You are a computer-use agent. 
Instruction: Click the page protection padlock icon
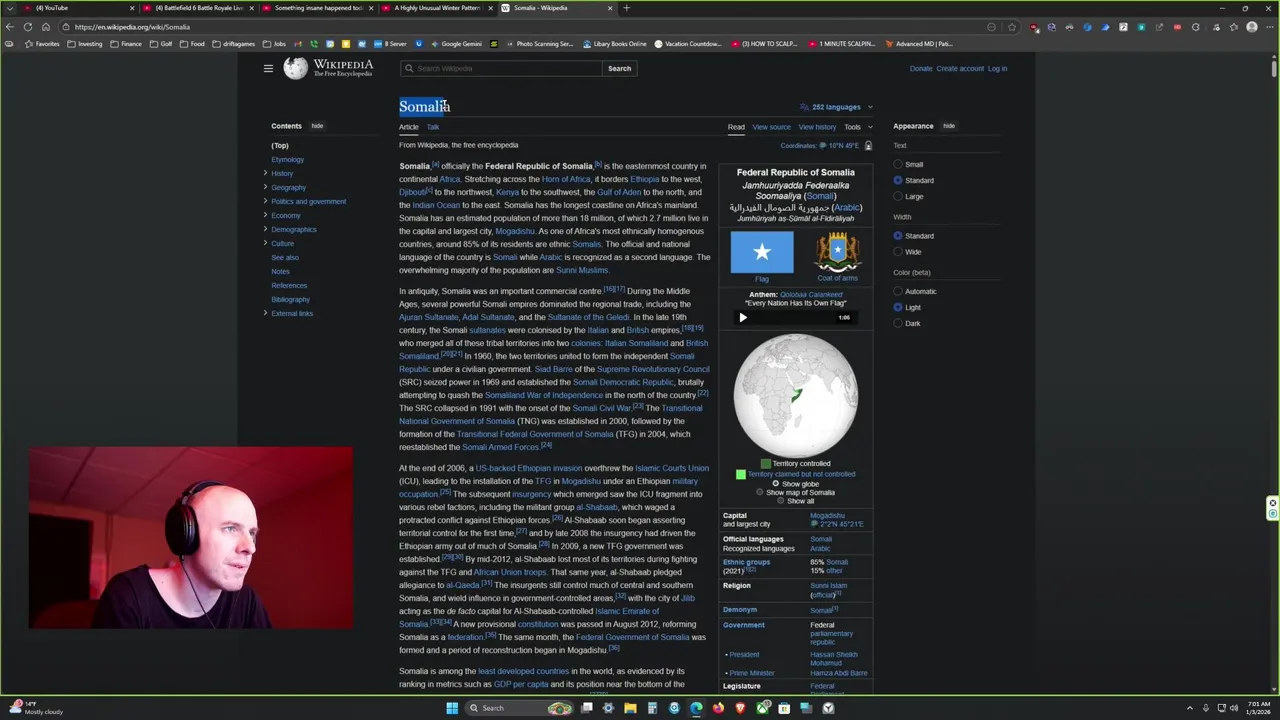click(868, 146)
